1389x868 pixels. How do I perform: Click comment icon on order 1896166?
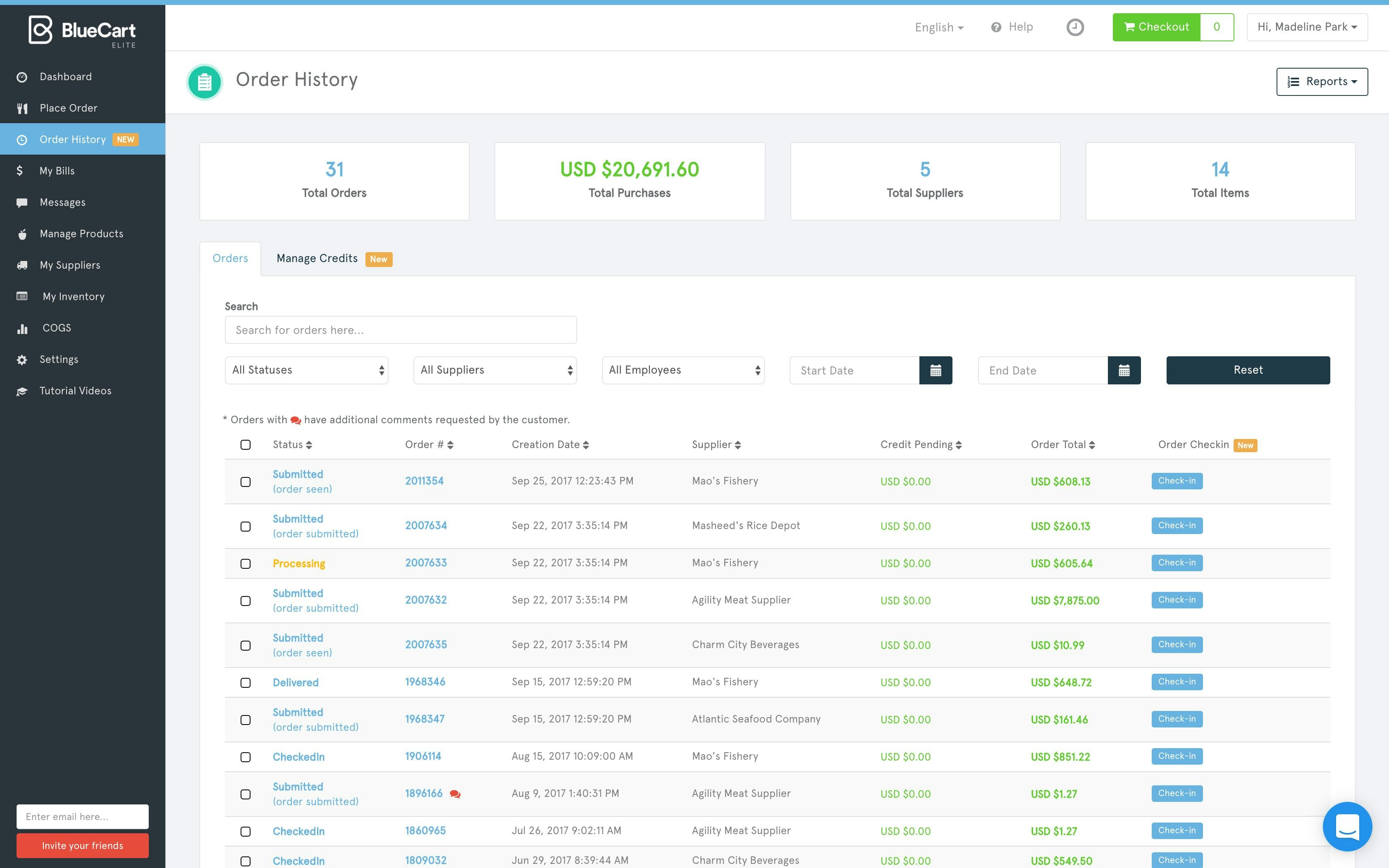455,794
